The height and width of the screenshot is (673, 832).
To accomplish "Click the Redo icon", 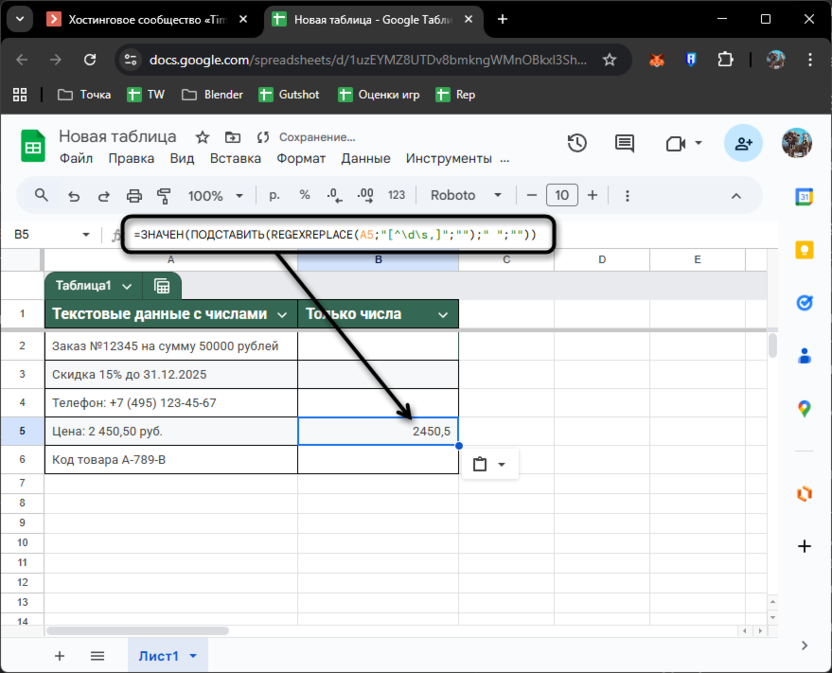I will click(x=102, y=196).
